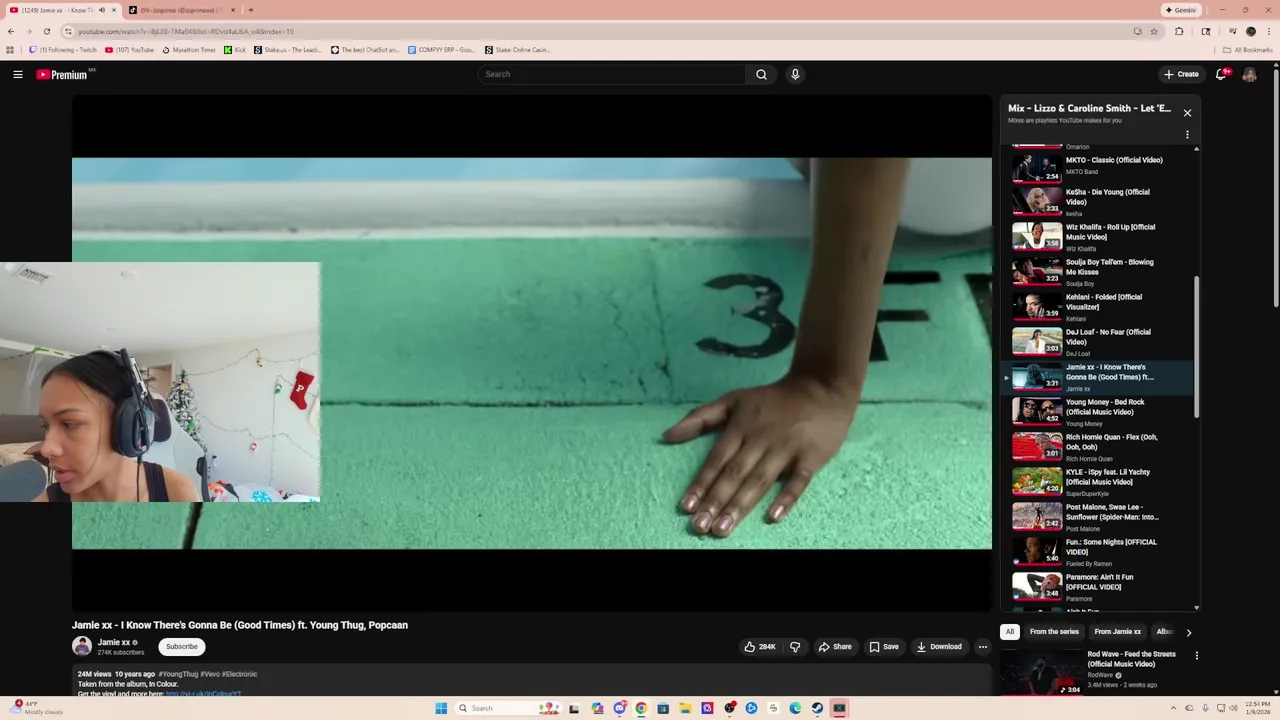
Task: Click the Windows taskbar search box
Action: pos(510,708)
